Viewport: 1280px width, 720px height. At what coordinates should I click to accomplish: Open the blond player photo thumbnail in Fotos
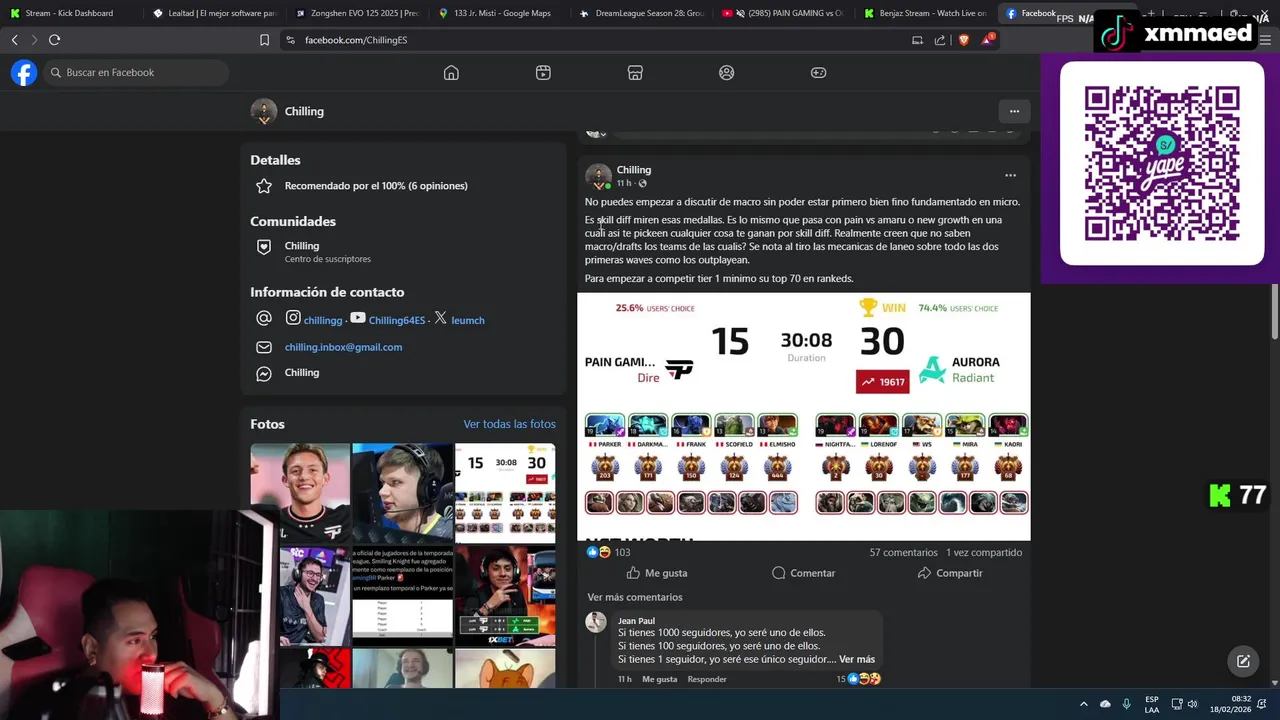(300, 493)
